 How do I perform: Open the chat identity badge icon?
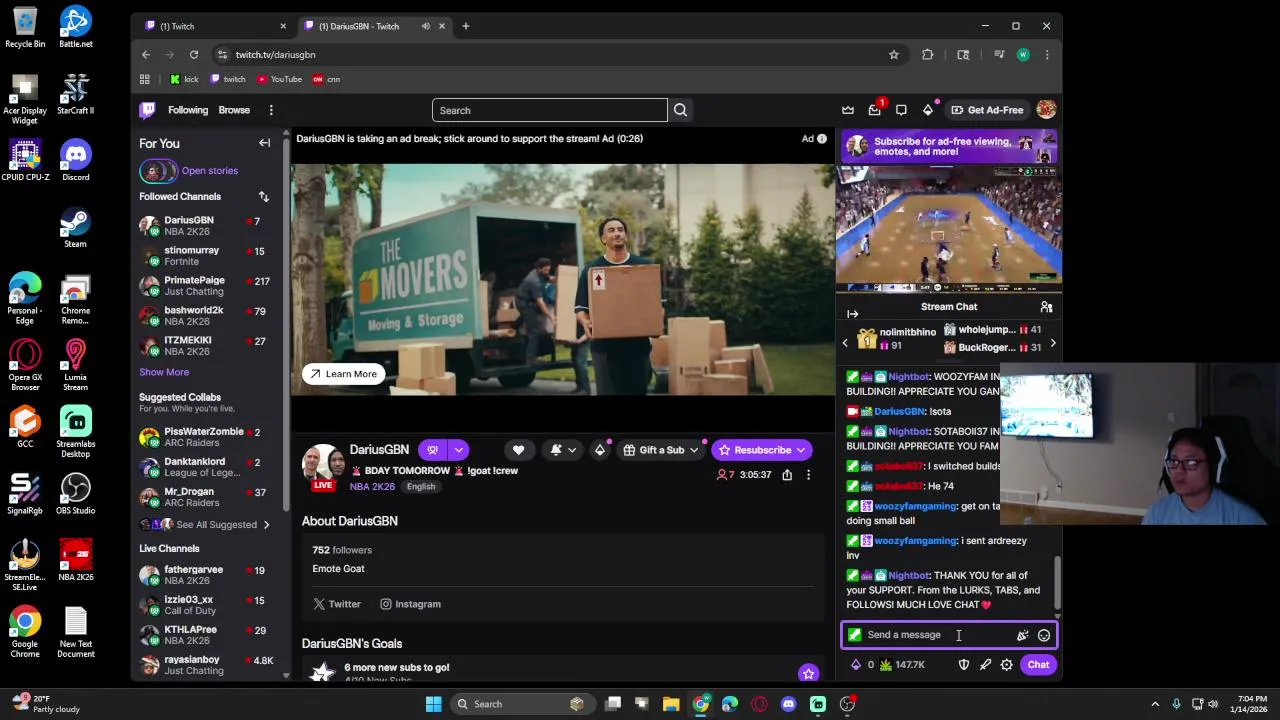[854, 635]
